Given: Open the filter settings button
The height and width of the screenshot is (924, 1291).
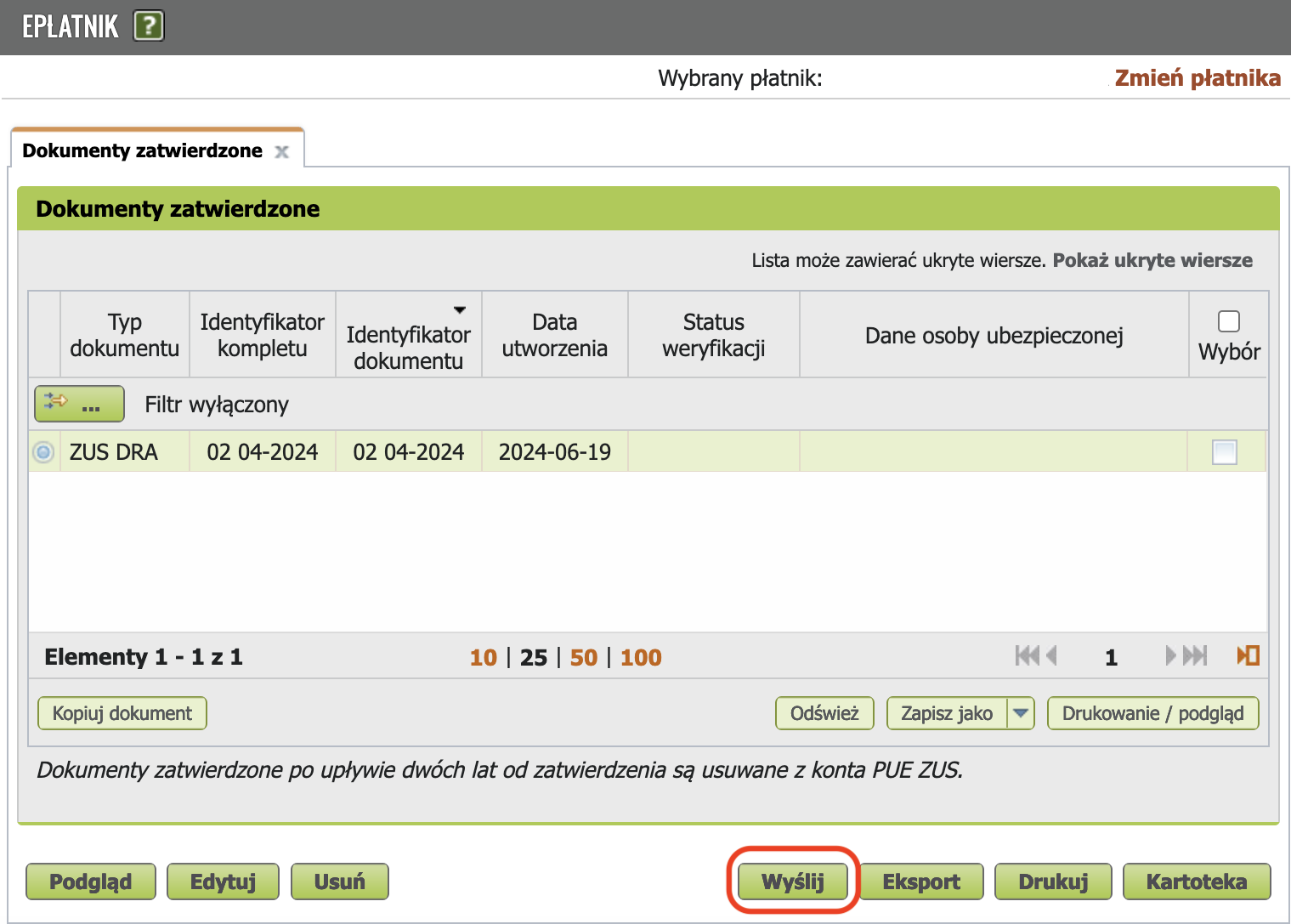Looking at the screenshot, I should (79, 404).
